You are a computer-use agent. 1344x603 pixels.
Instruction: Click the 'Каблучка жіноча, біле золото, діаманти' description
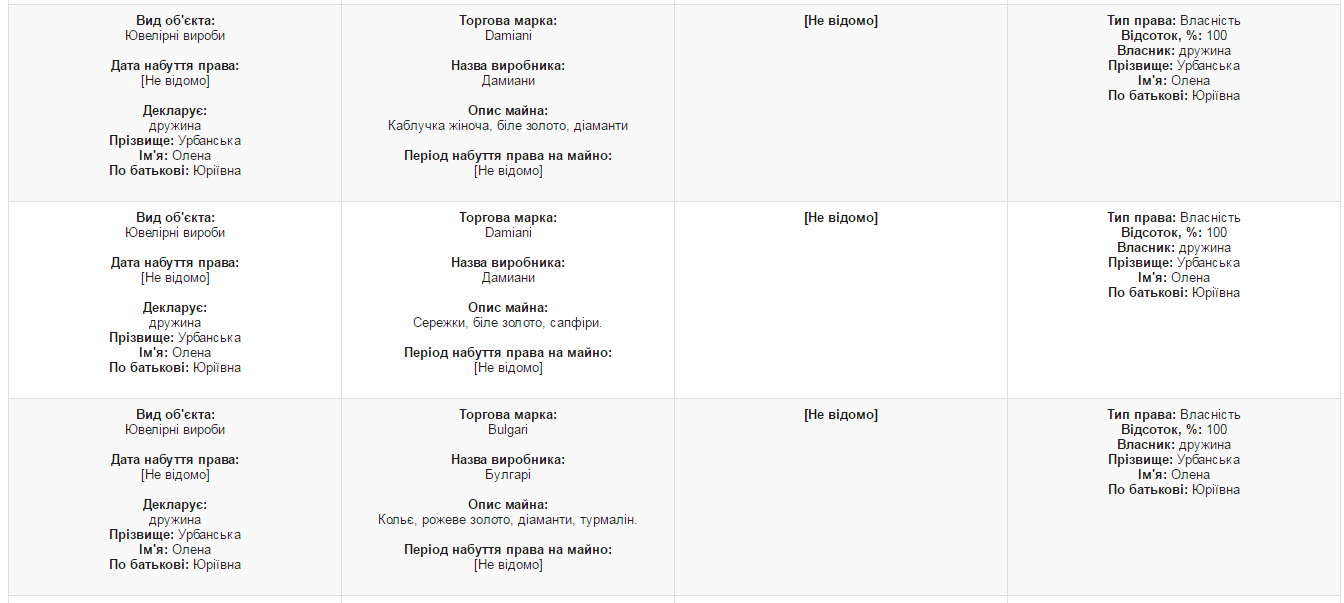click(508, 126)
